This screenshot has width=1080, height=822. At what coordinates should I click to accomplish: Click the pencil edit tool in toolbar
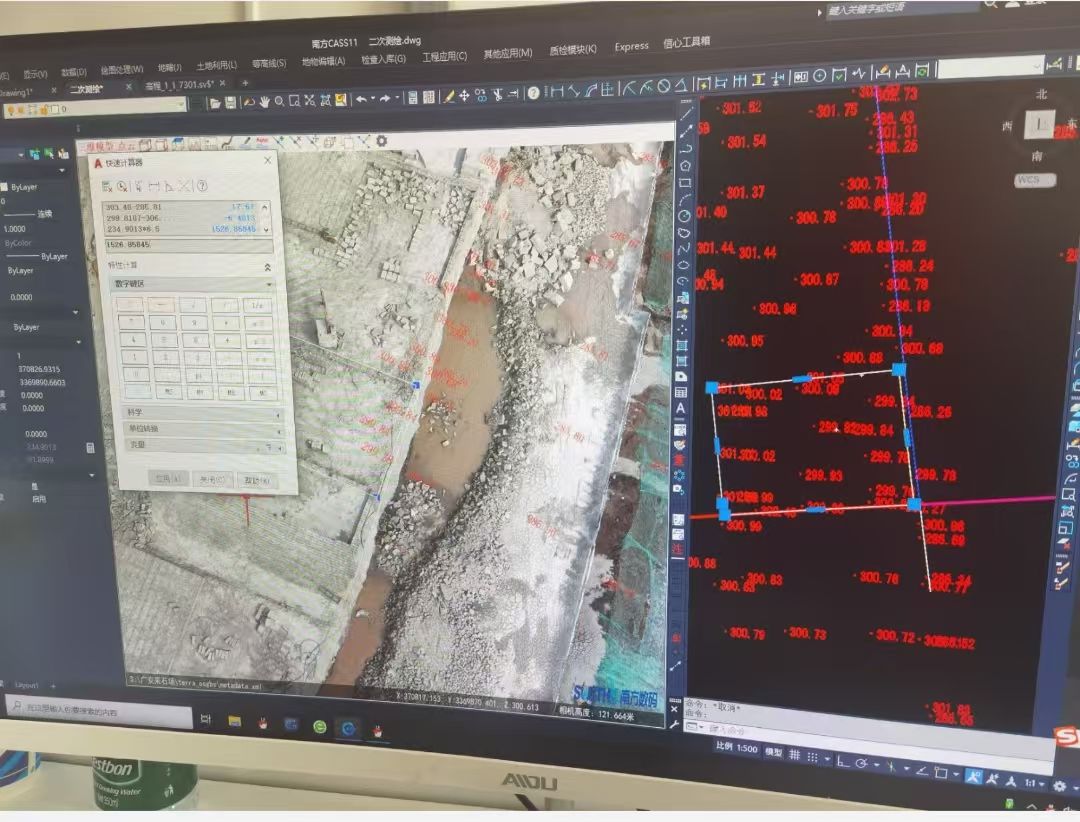coord(448,96)
